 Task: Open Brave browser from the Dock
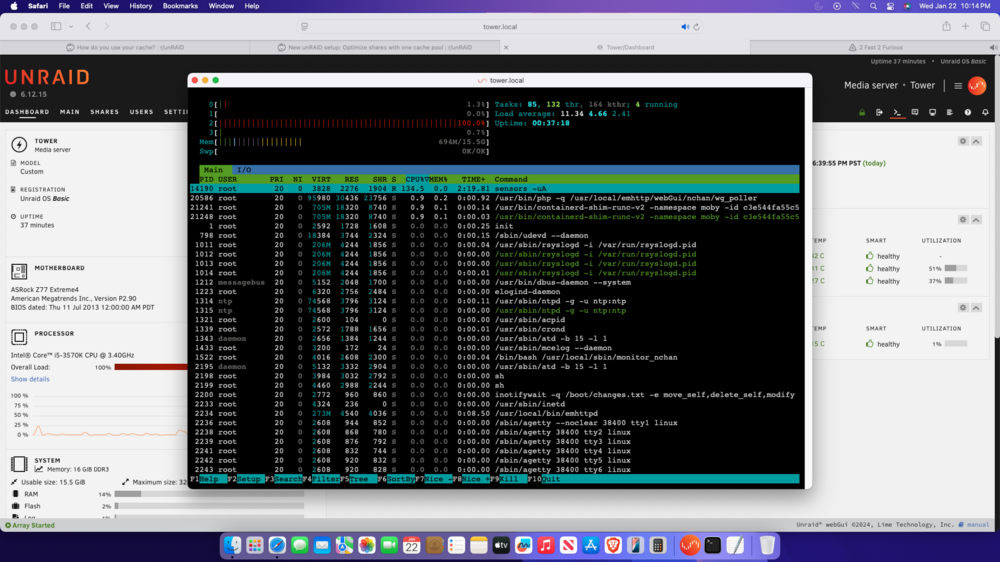click(613, 545)
